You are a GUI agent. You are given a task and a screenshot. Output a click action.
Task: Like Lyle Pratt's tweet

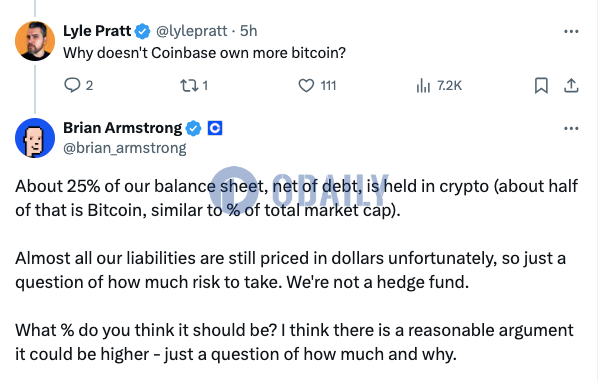pos(317,85)
